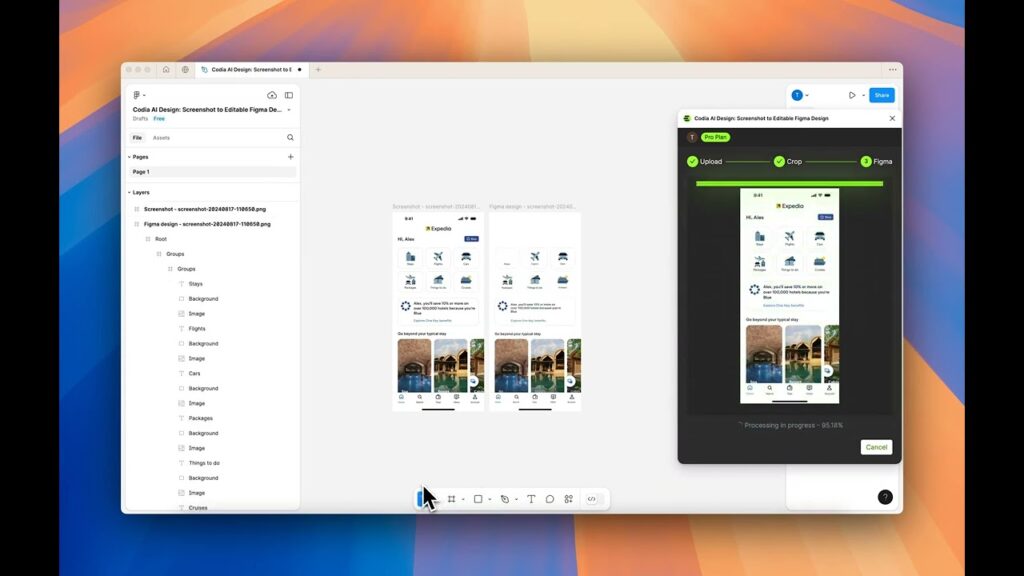Screen dimensions: 1024x576
Task: Toggle Dev Mode switch in toolbar
Action: tap(592, 499)
